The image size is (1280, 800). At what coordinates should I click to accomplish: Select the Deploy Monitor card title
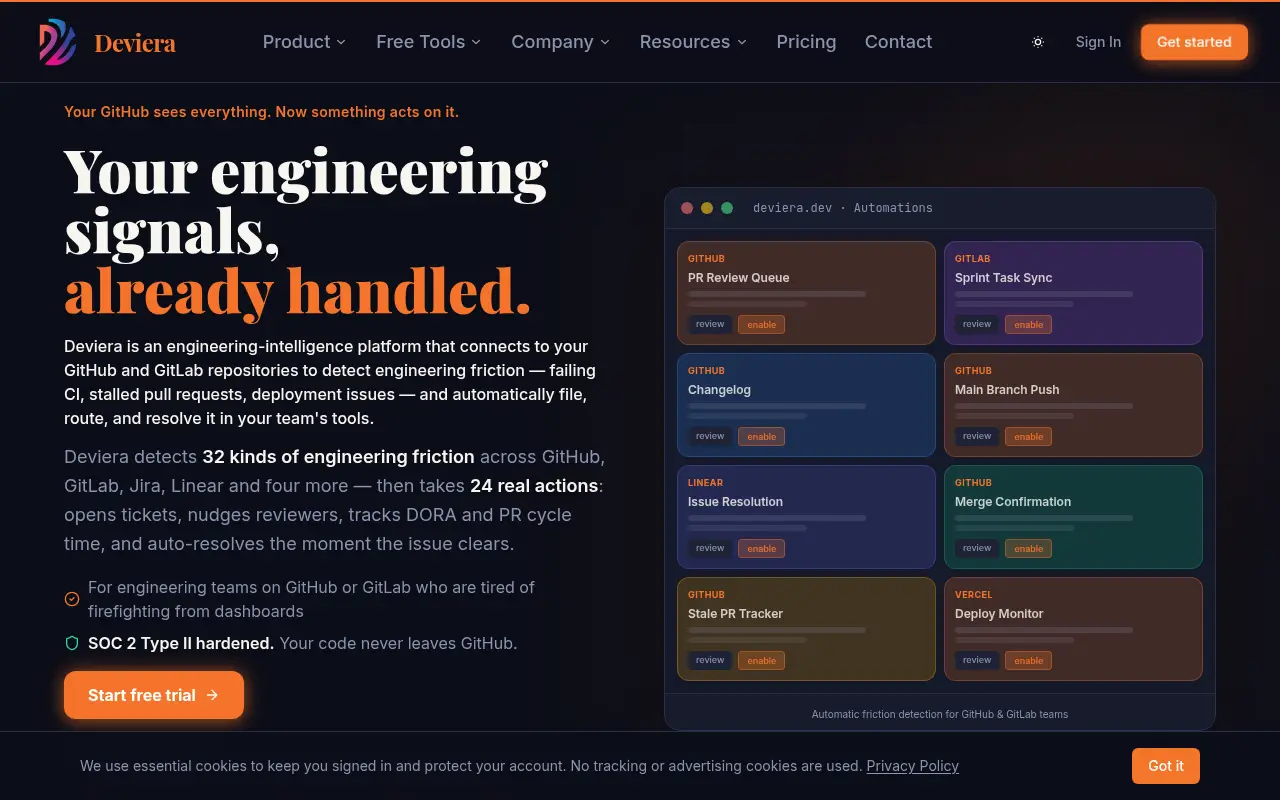point(999,614)
